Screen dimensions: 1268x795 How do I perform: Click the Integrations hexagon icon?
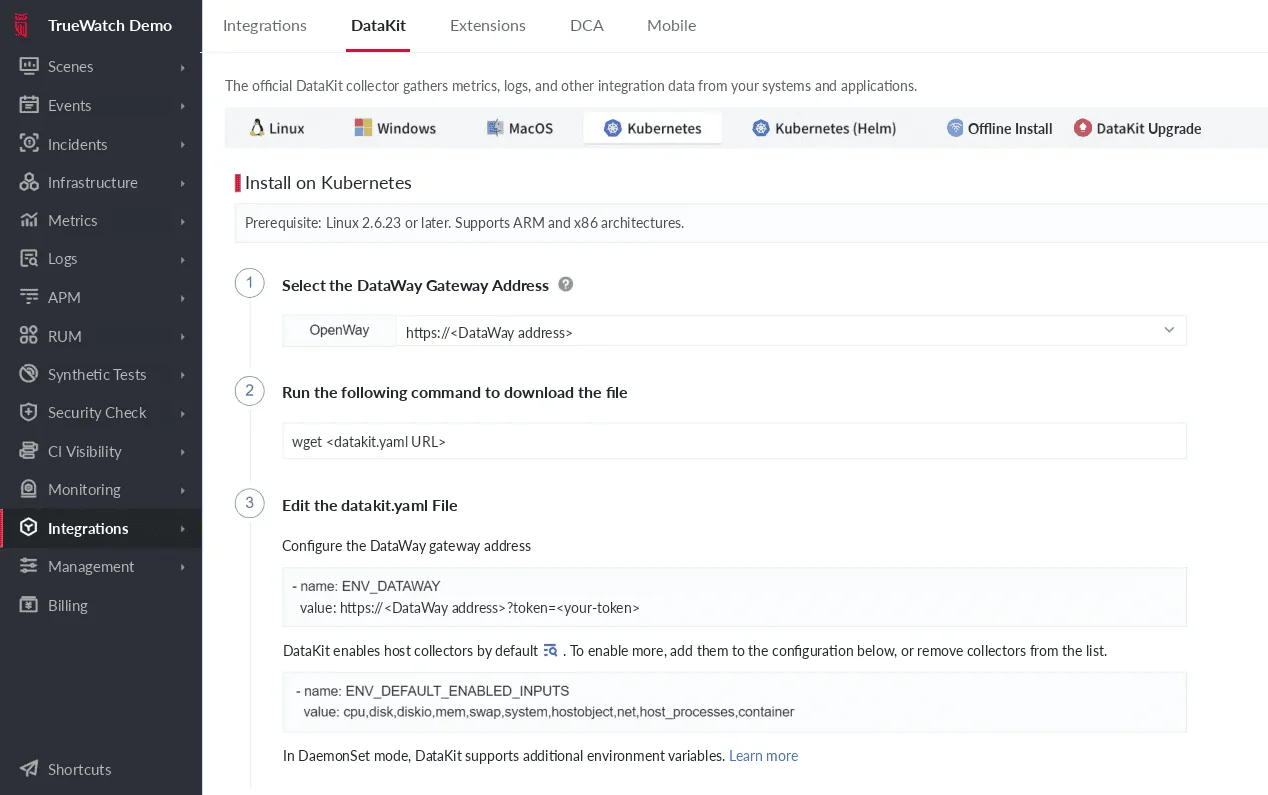[x=29, y=528]
